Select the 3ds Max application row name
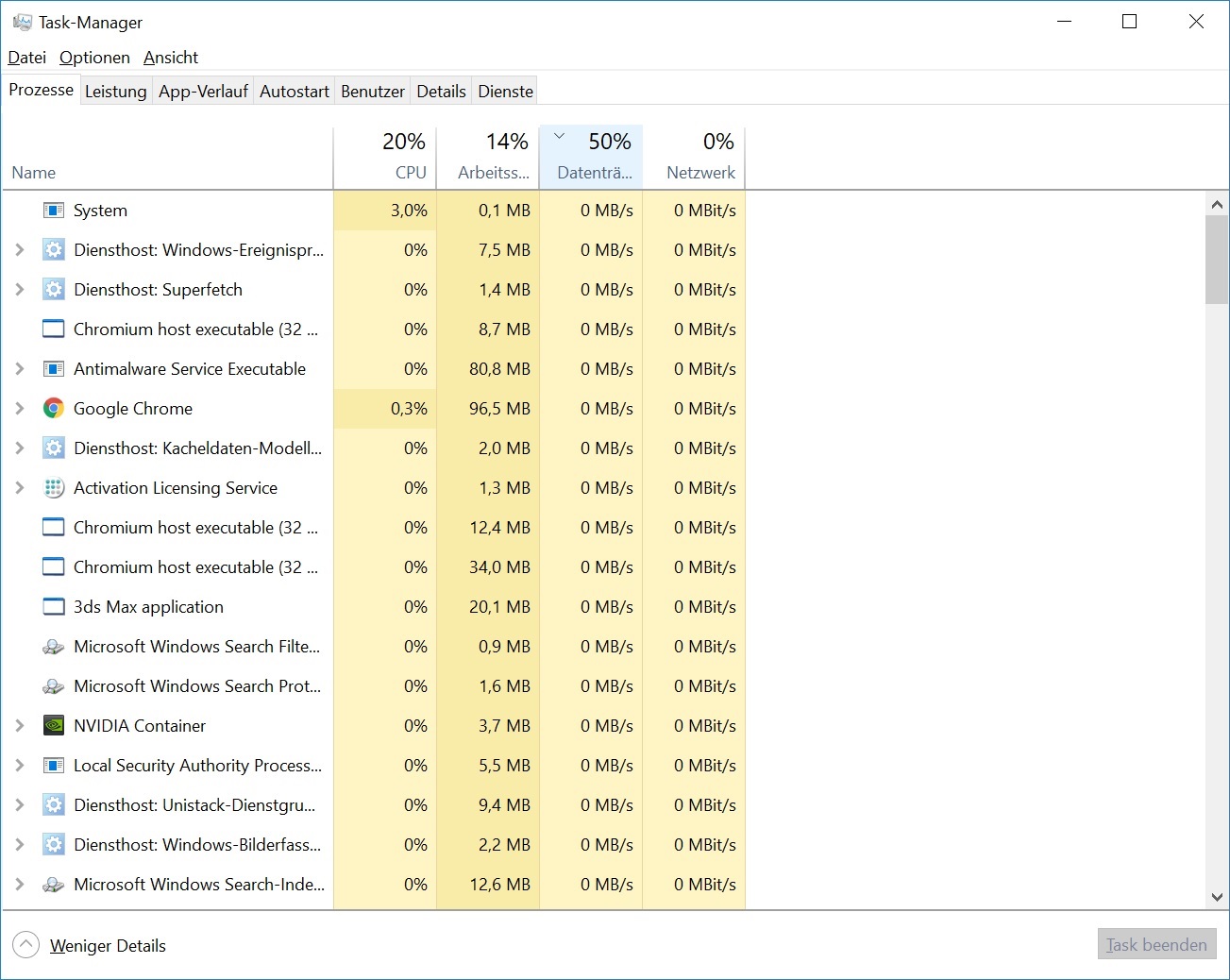The height and width of the screenshot is (980, 1230). point(149,607)
